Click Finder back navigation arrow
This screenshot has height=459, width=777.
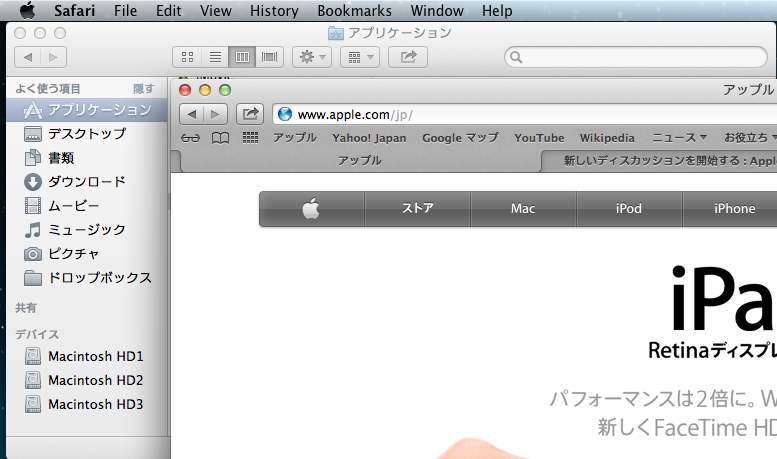click(28, 57)
